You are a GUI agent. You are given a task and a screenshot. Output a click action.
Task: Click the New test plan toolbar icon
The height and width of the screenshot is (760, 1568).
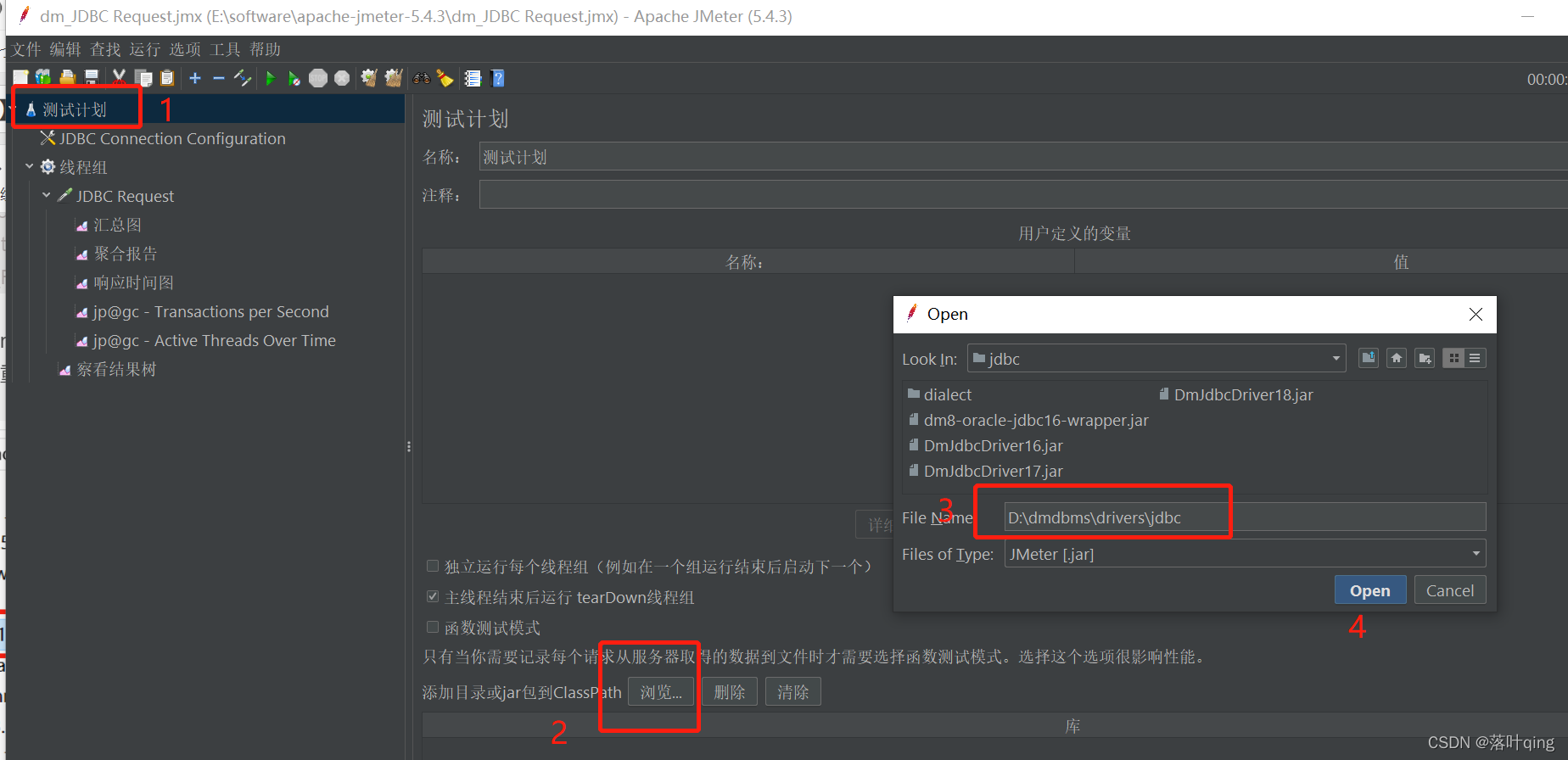pyautogui.click(x=20, y=78)
